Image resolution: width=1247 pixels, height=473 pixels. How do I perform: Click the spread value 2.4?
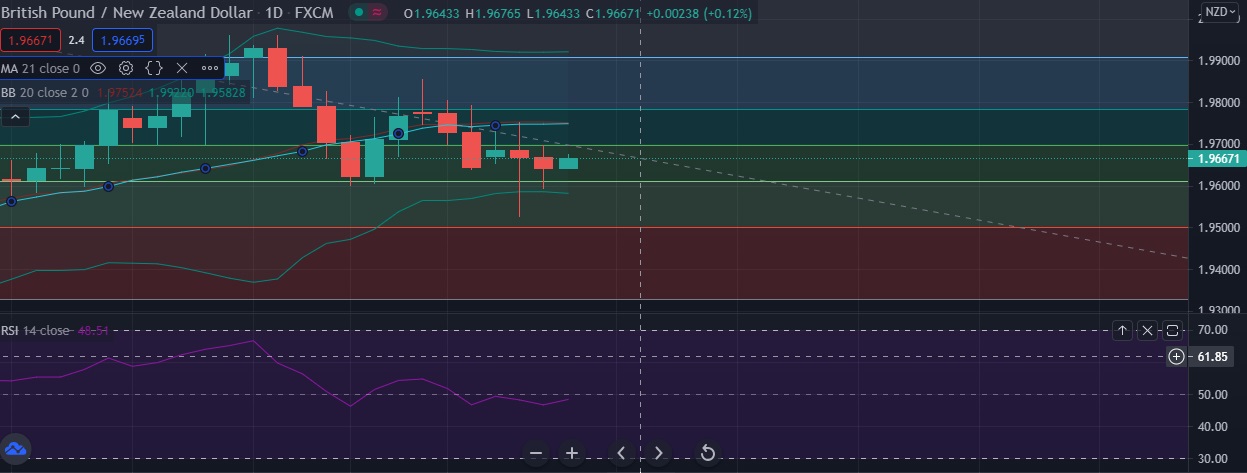point(76,40)
